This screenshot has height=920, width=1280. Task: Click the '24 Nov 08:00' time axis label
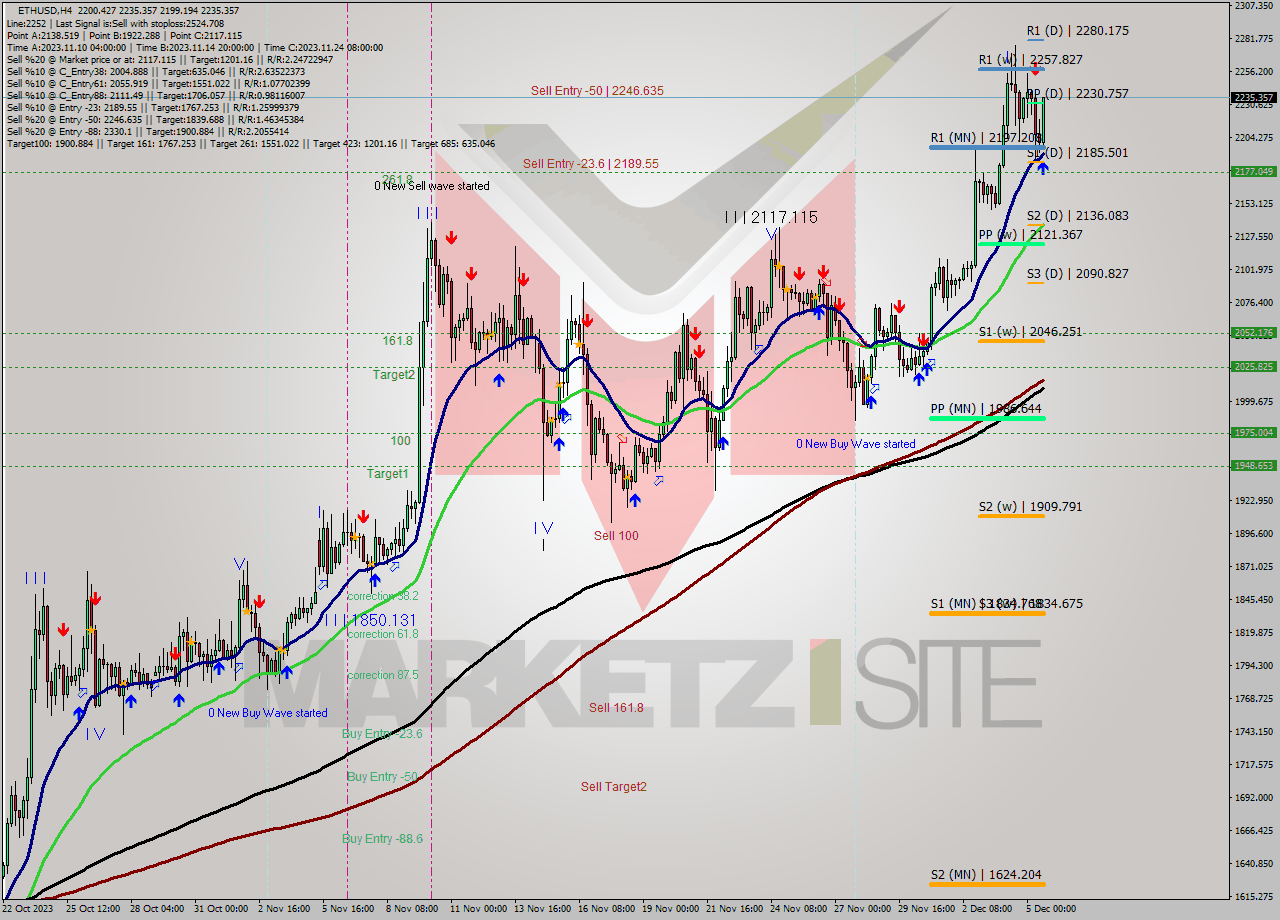point(798,909)
